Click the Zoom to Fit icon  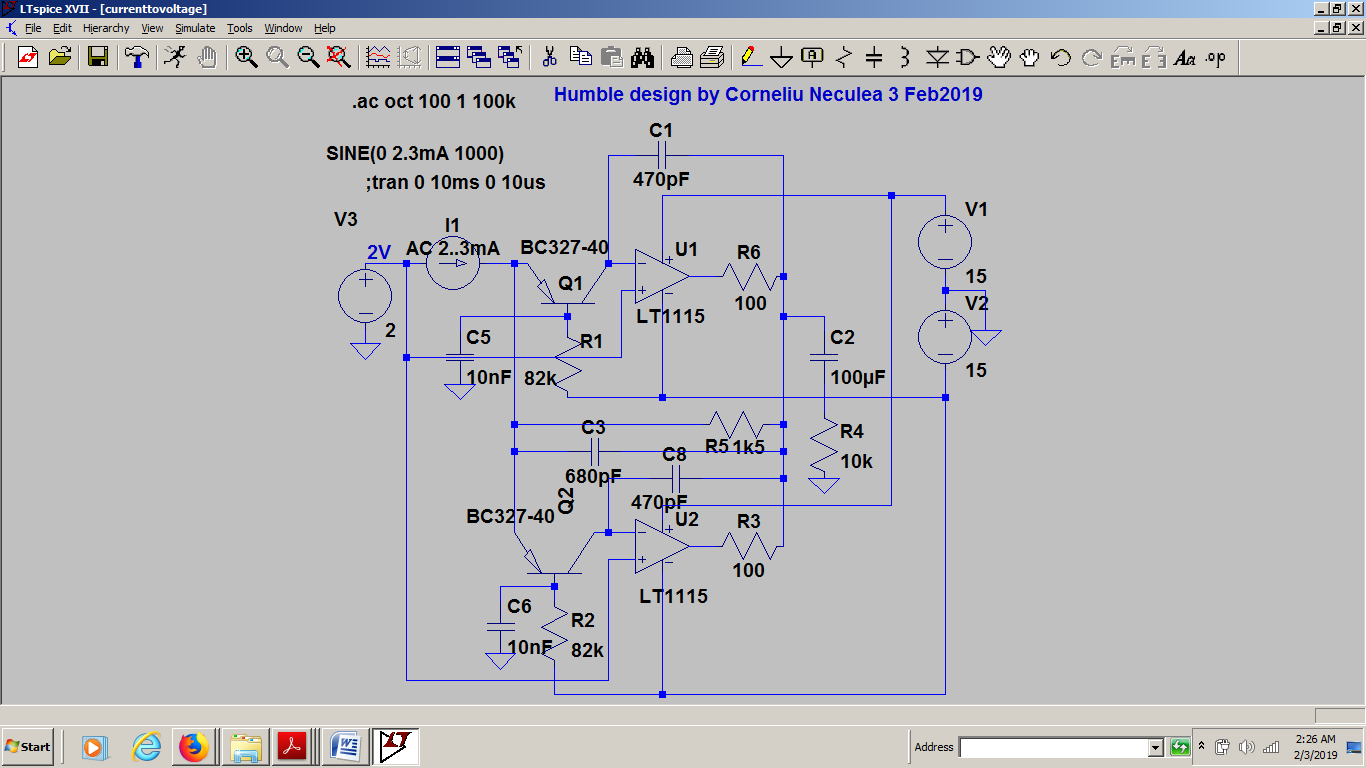[x=339, y=57]
